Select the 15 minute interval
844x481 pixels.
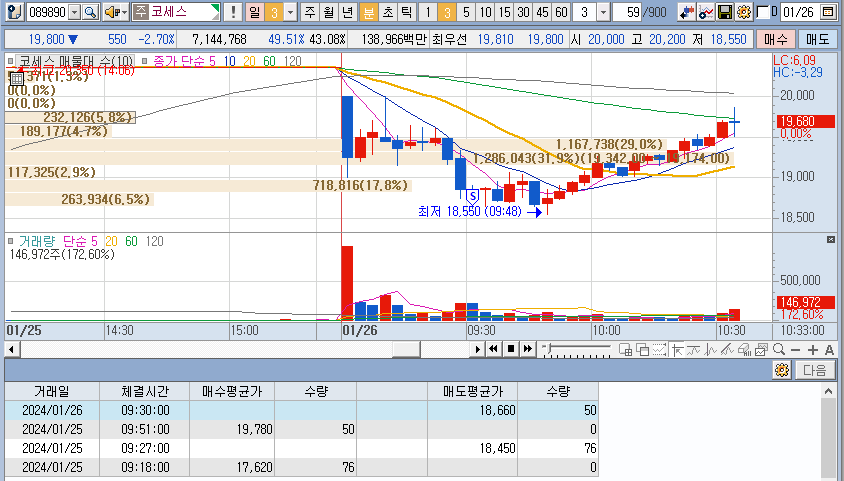[504, 12]
